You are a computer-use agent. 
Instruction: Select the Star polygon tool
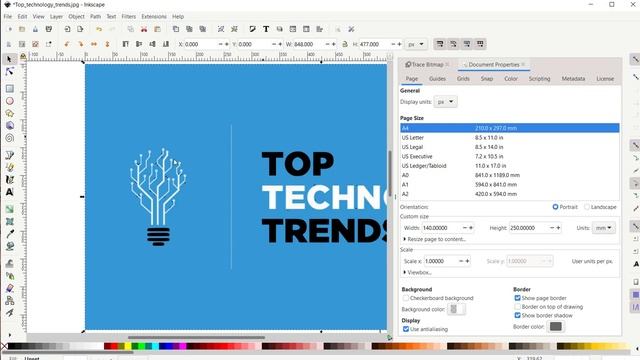point(9,113)
